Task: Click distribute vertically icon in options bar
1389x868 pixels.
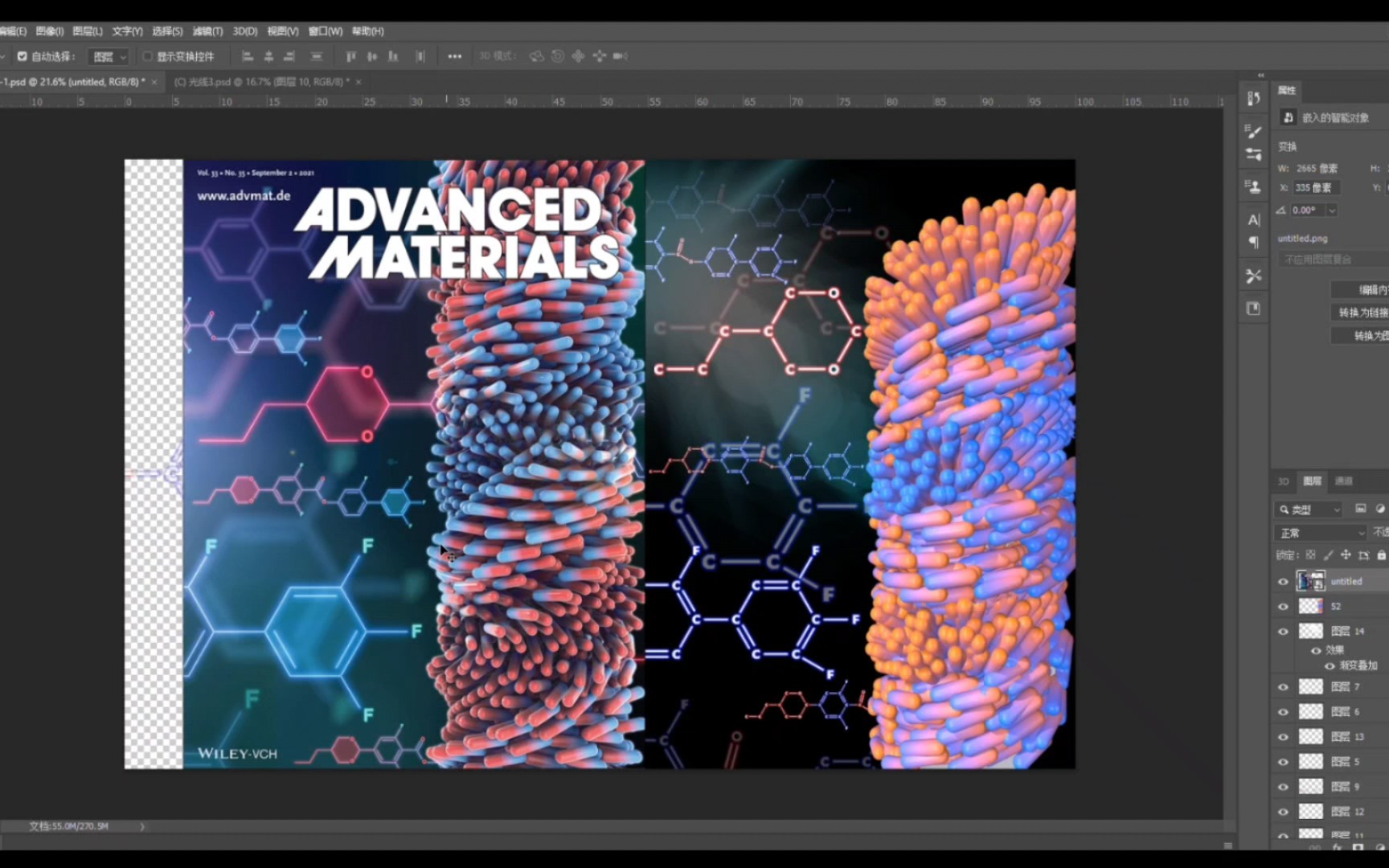Action: 317,56
